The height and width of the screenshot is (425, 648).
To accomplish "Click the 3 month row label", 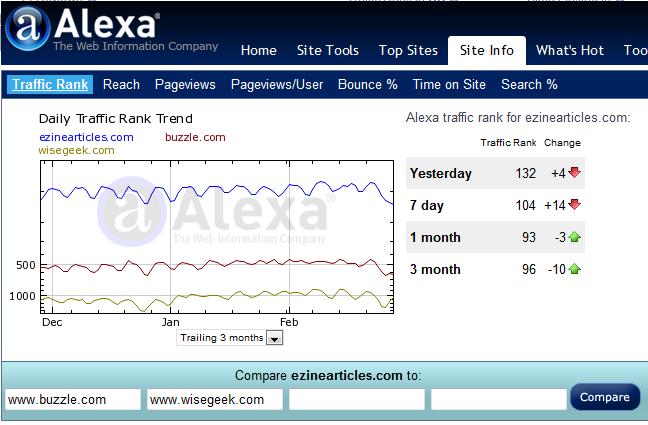I will pyautogui.click(x=435, y=270).
